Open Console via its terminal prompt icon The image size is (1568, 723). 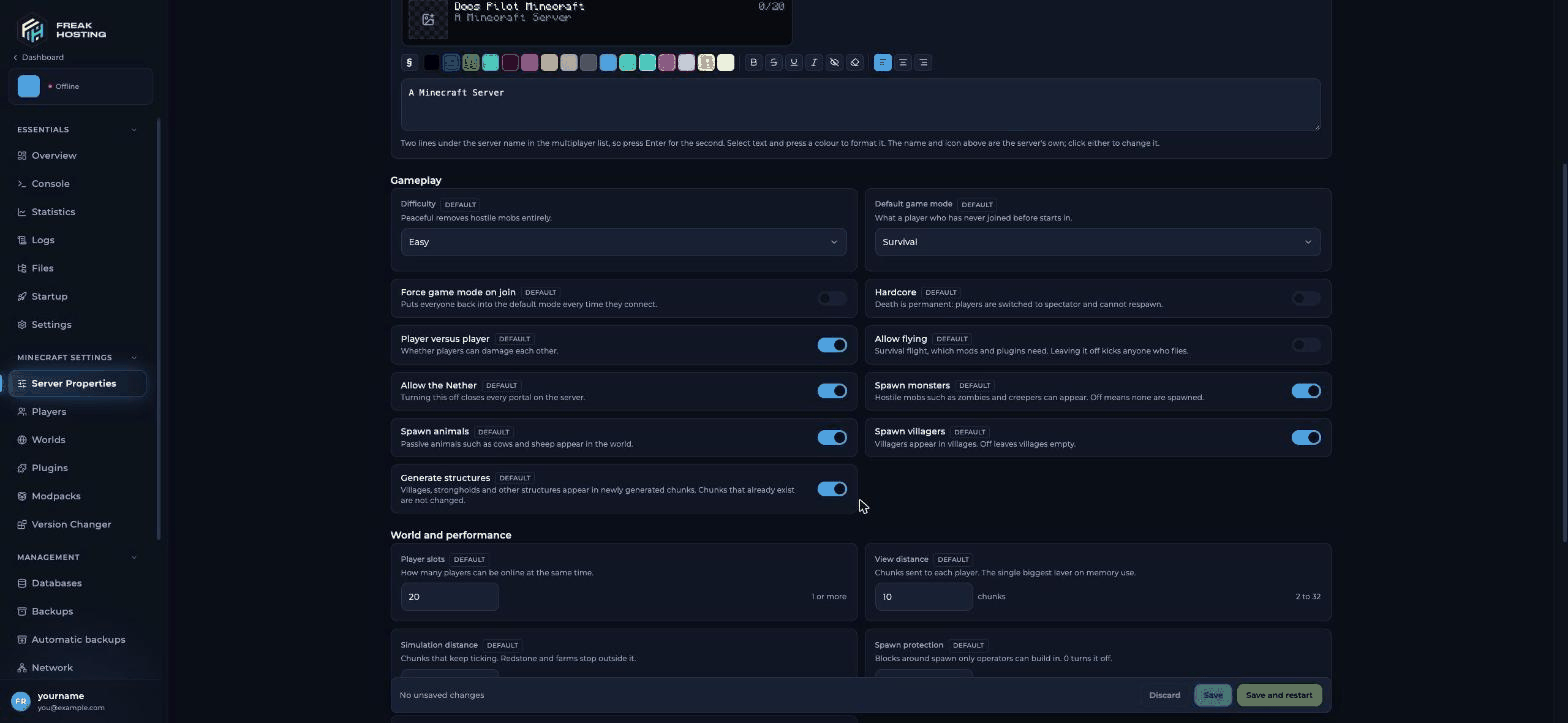pyautogui.click(x=22, y=184)
